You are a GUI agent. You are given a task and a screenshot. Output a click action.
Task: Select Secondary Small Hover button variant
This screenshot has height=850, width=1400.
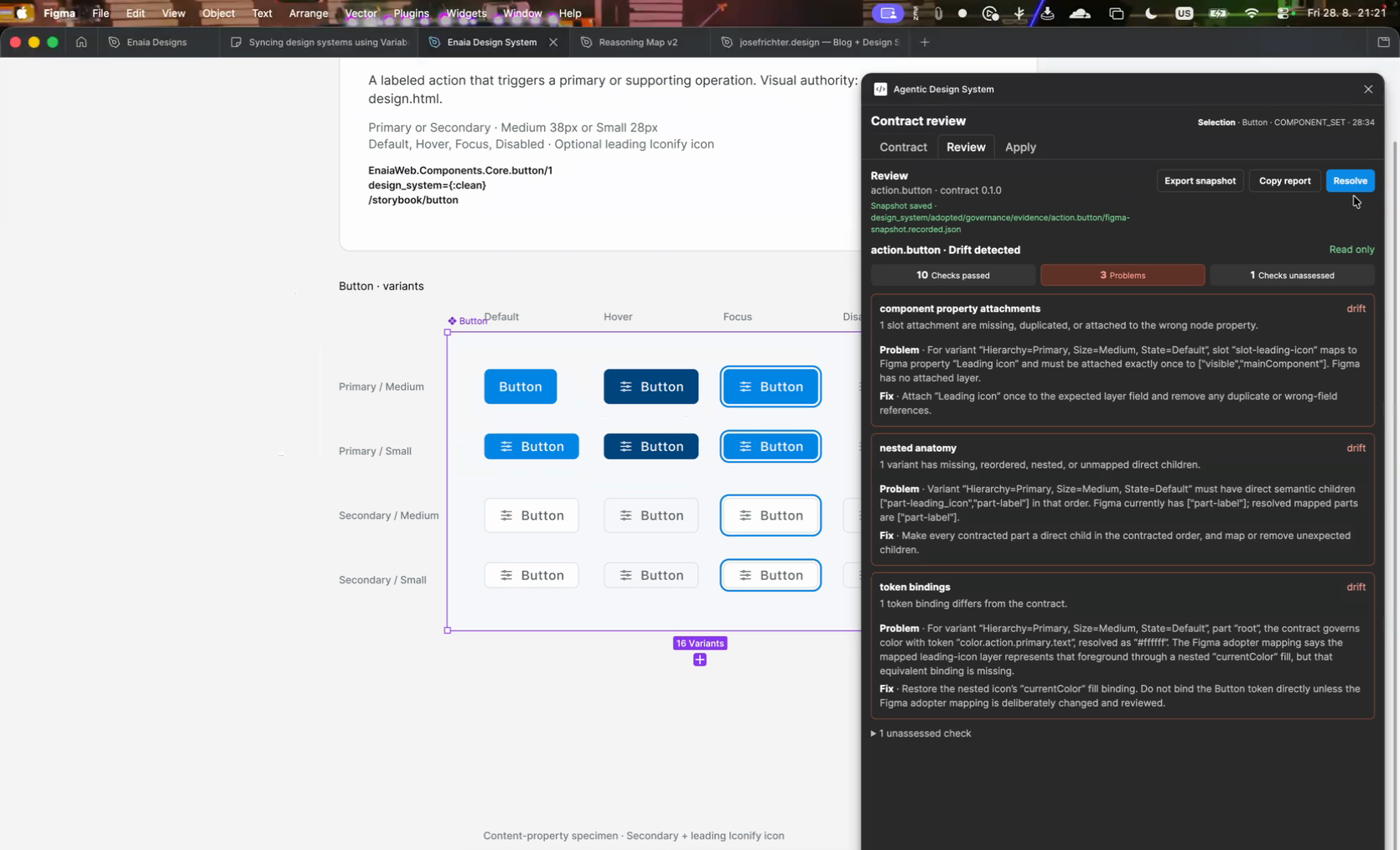pos(651,575)
